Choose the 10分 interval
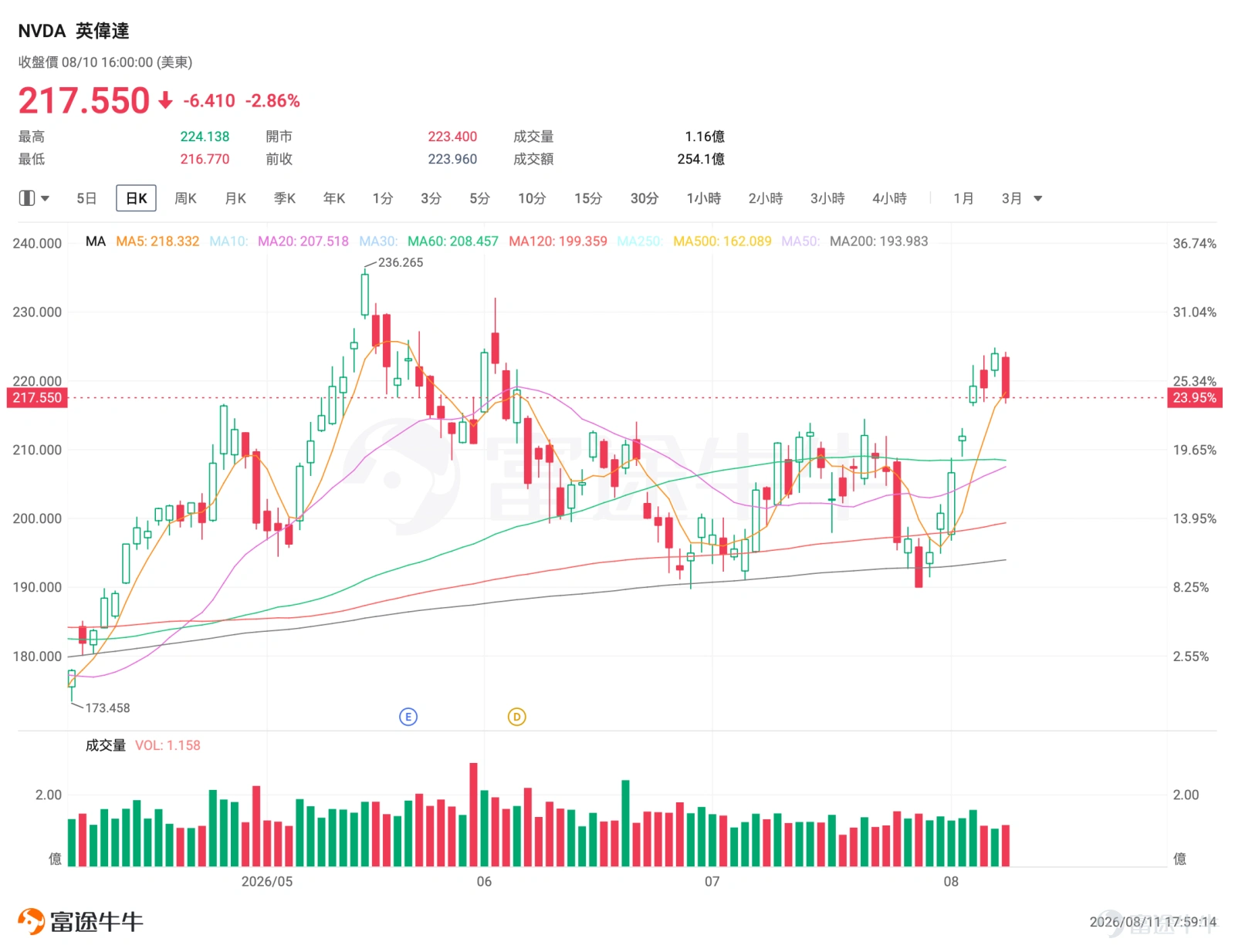This screenshot has width=1235, height=952. [532, 198]
